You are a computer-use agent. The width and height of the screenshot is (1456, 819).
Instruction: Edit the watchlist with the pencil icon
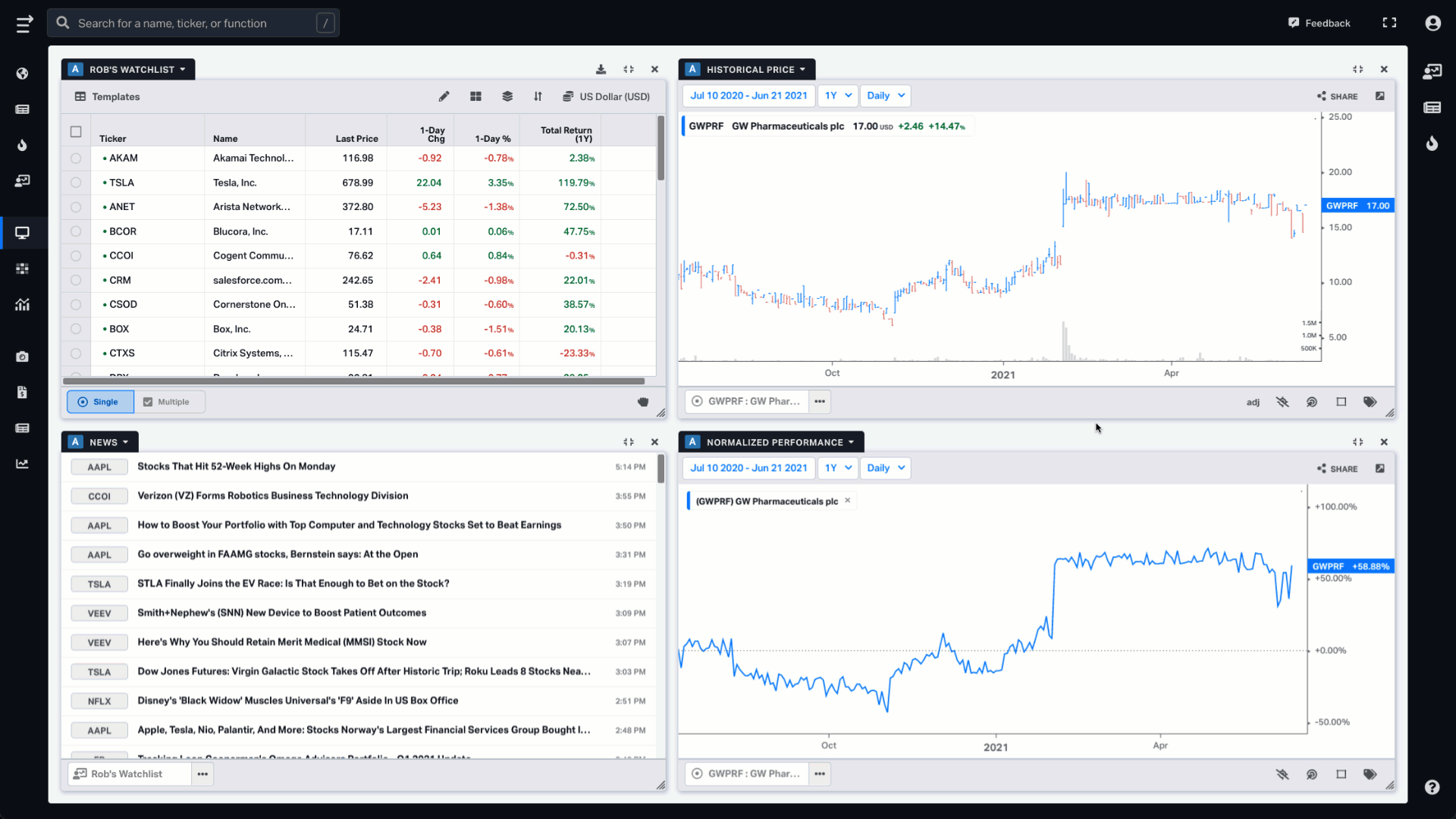pos(444,96)
